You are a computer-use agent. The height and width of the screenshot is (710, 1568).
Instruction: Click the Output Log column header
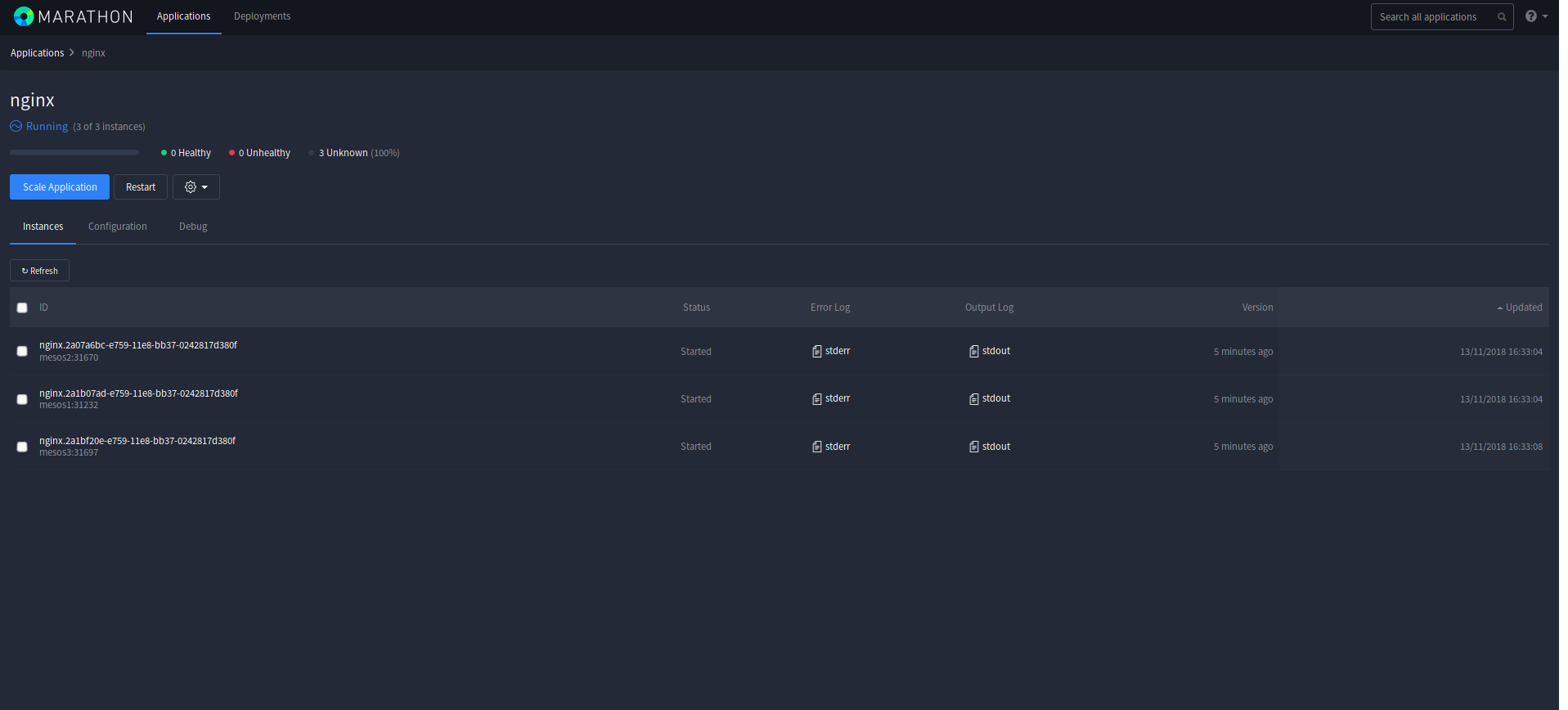pyautogui.click(x=989, y=308)
